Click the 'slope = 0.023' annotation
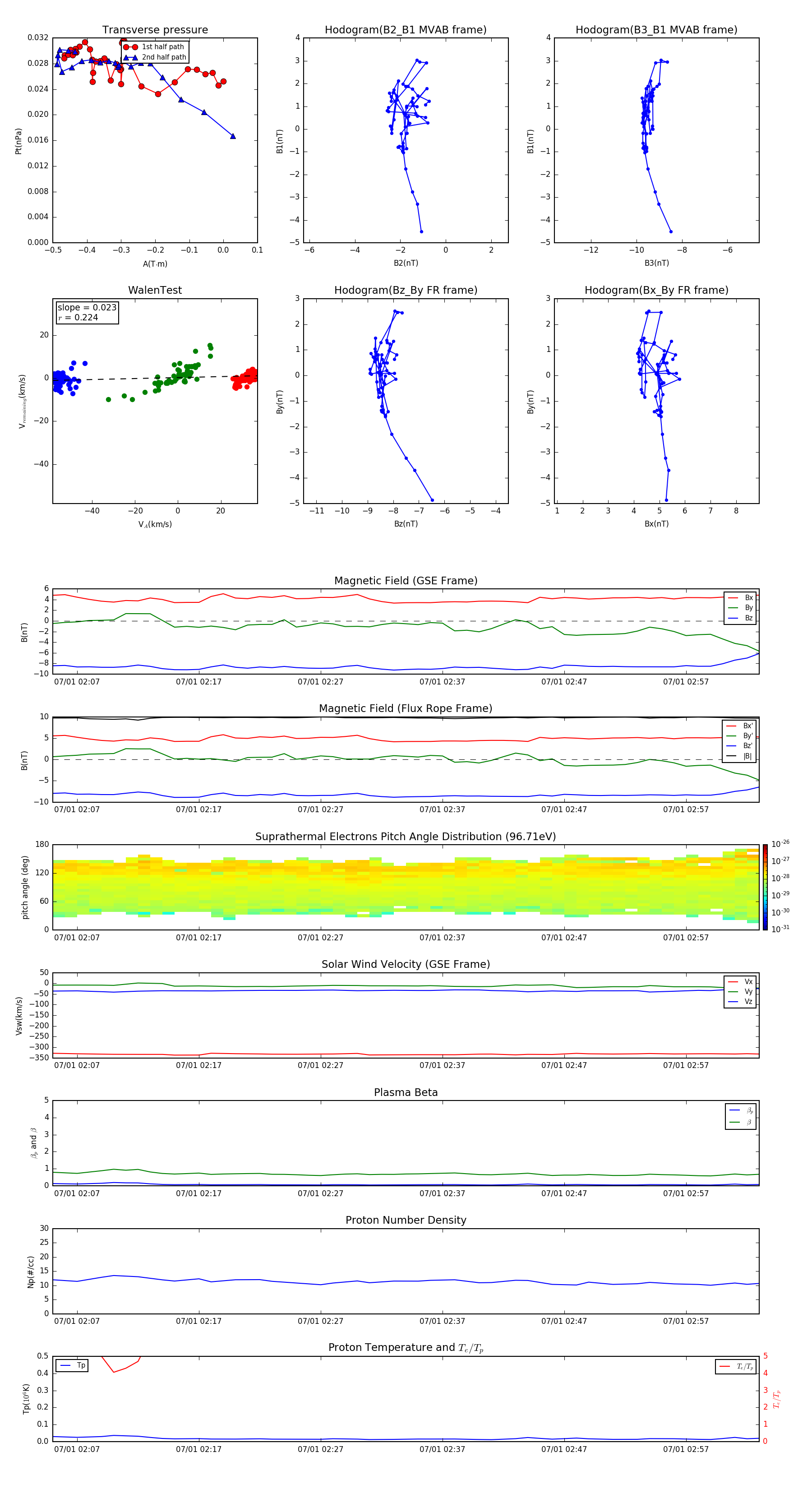The width and height of the screenshot is (812, 1489). [87, 308]
